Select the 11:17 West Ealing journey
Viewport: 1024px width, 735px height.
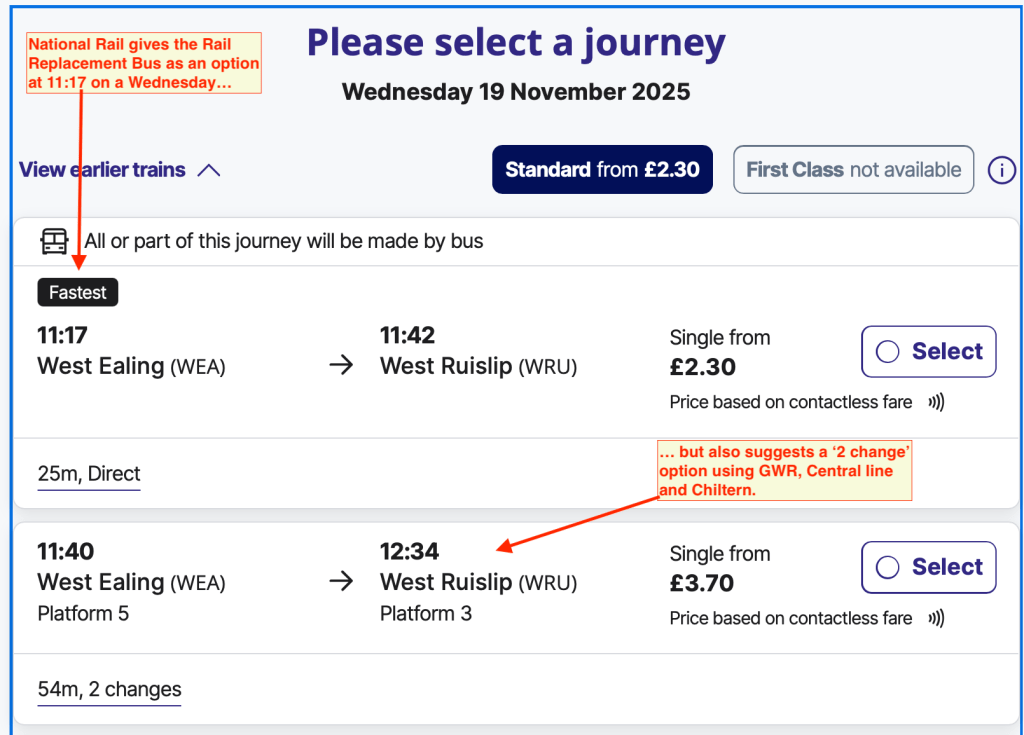pos(928,352)
